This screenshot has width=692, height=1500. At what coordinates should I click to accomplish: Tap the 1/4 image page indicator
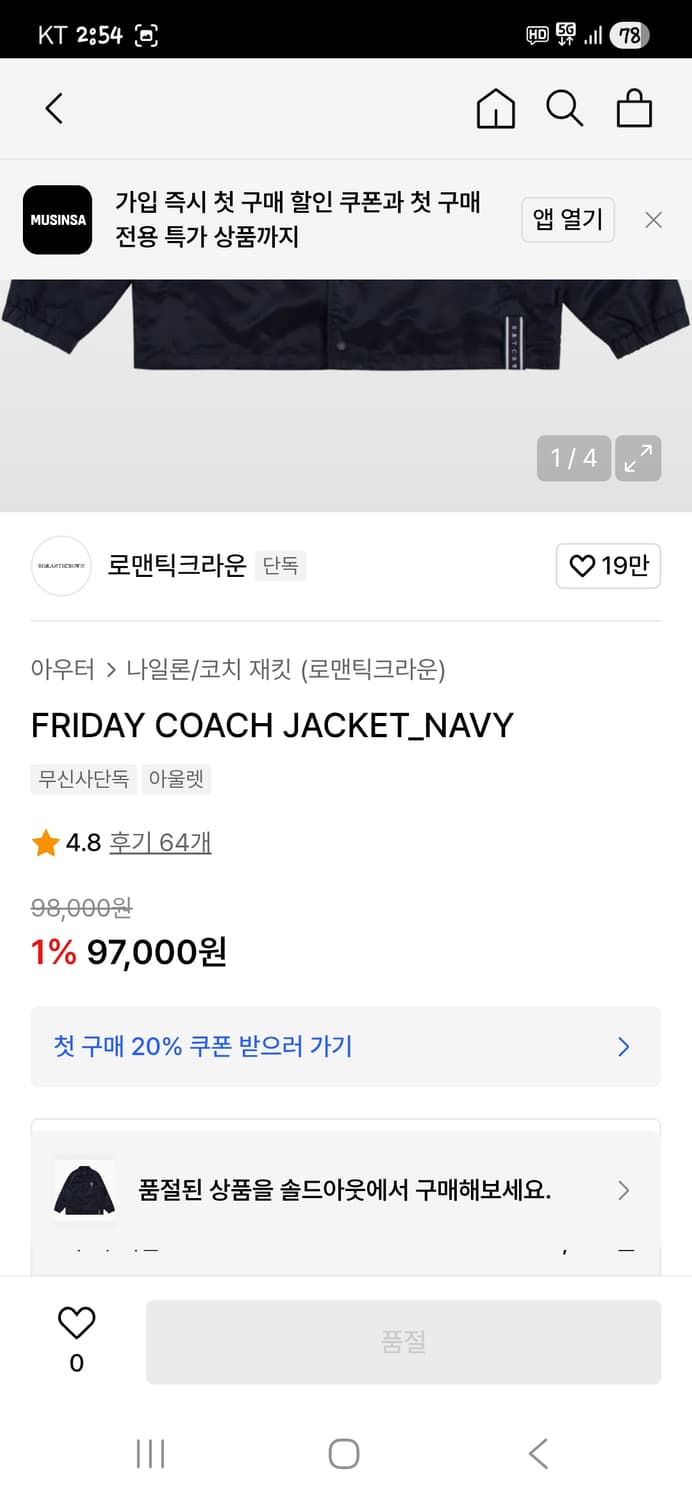tap(574, 458)
